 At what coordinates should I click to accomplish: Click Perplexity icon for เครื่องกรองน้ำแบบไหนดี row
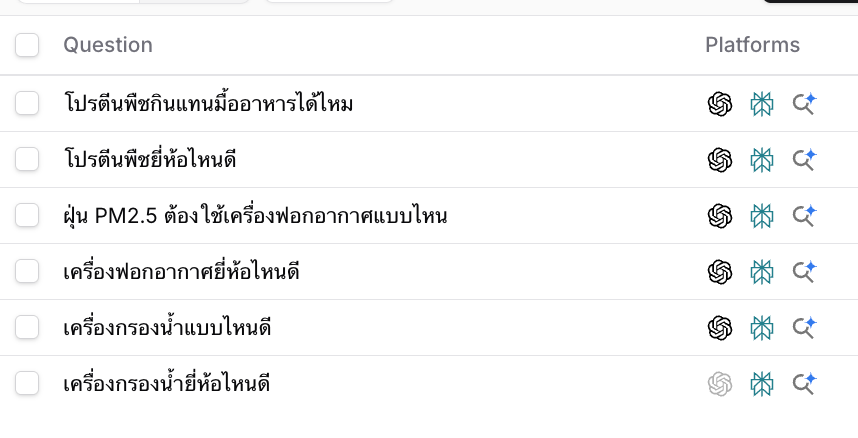762,327
